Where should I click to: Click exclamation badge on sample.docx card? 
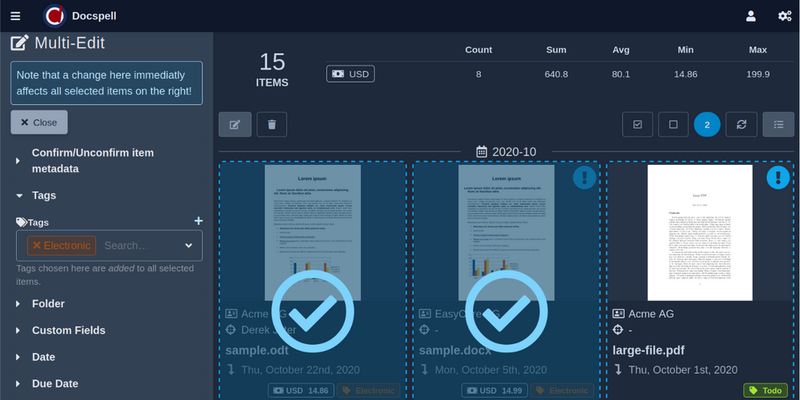(x=584, y=178)
